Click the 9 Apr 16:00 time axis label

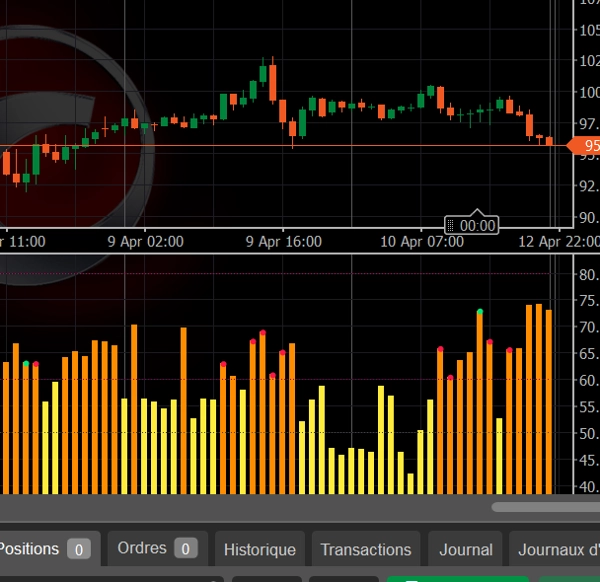pyautogui.click(x=284, y=242)
